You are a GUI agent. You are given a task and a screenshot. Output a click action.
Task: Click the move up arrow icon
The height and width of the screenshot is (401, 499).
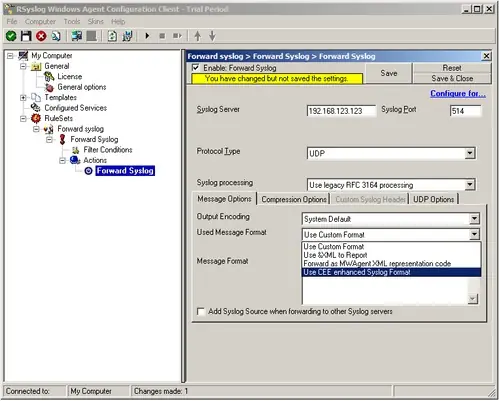coord(198,36)
